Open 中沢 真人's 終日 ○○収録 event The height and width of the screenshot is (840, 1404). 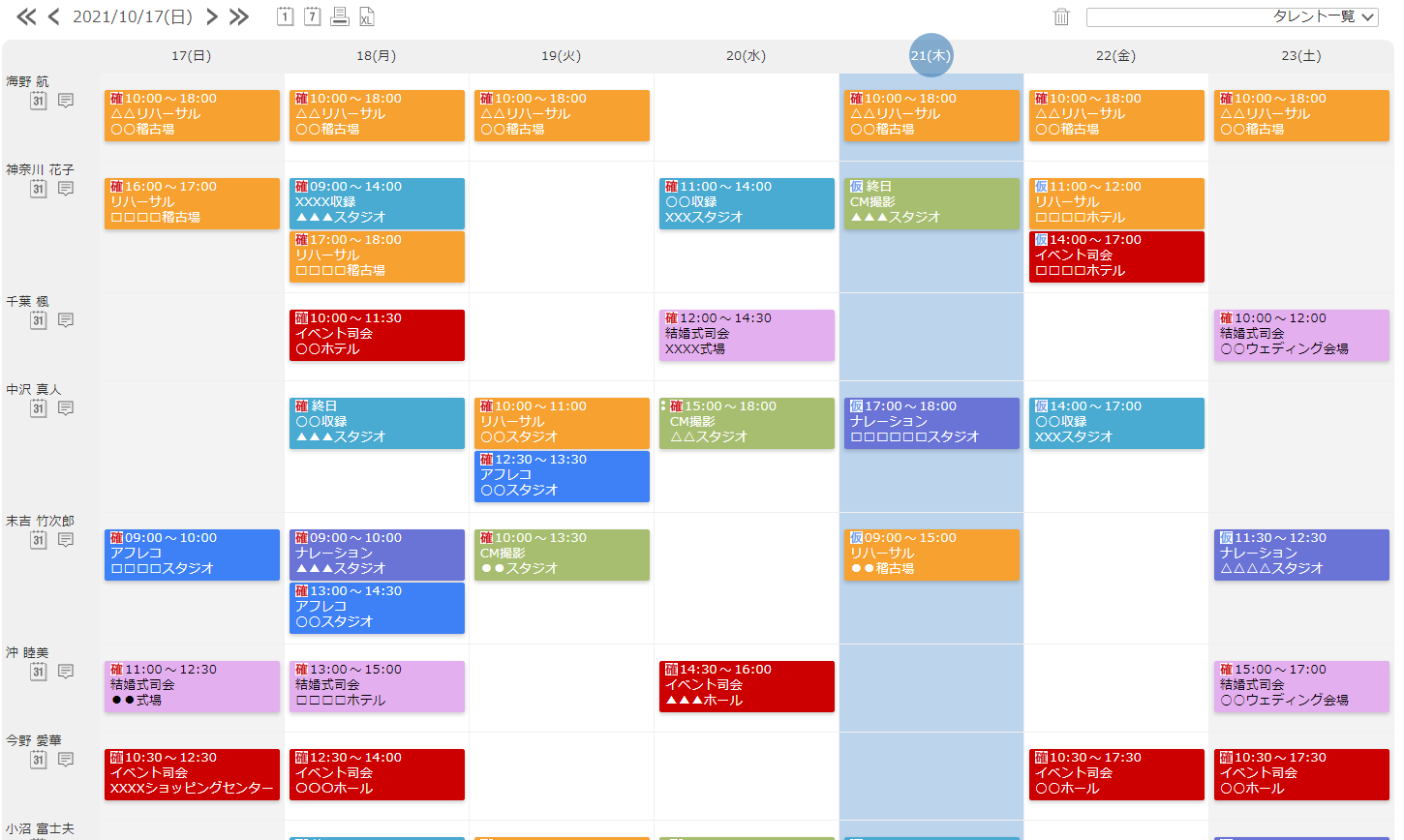(377, 423)
